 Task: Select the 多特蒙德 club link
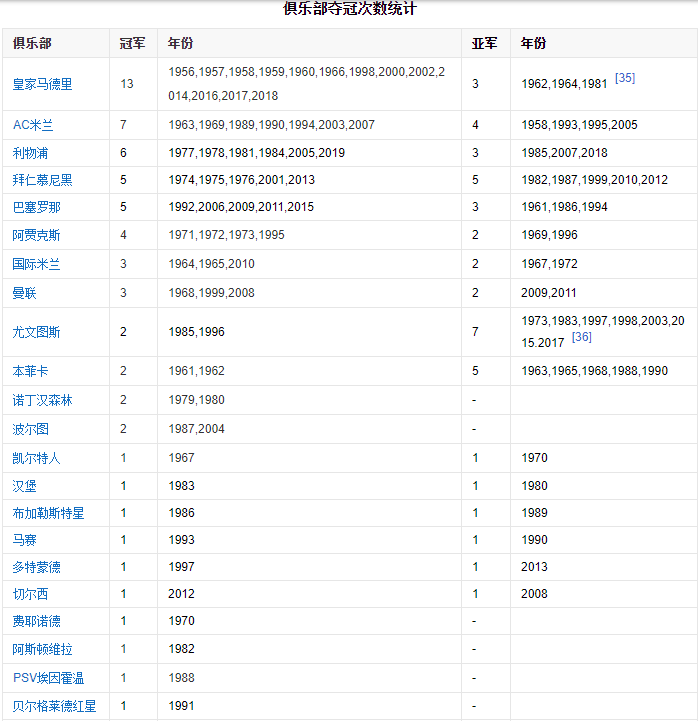tap(36, 567)
